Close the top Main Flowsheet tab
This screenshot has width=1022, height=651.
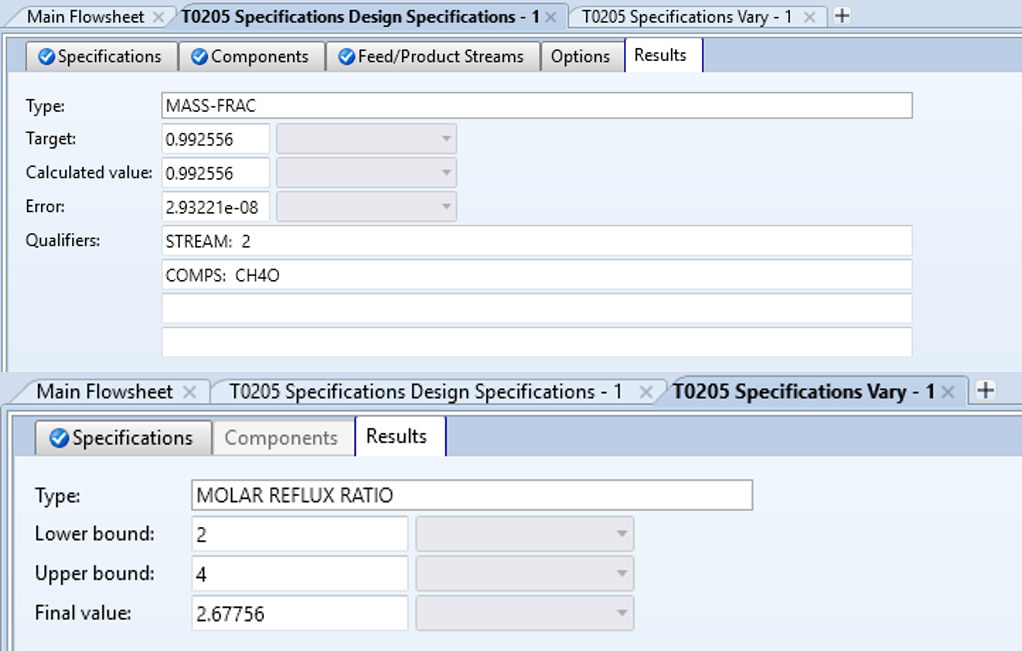160,17
